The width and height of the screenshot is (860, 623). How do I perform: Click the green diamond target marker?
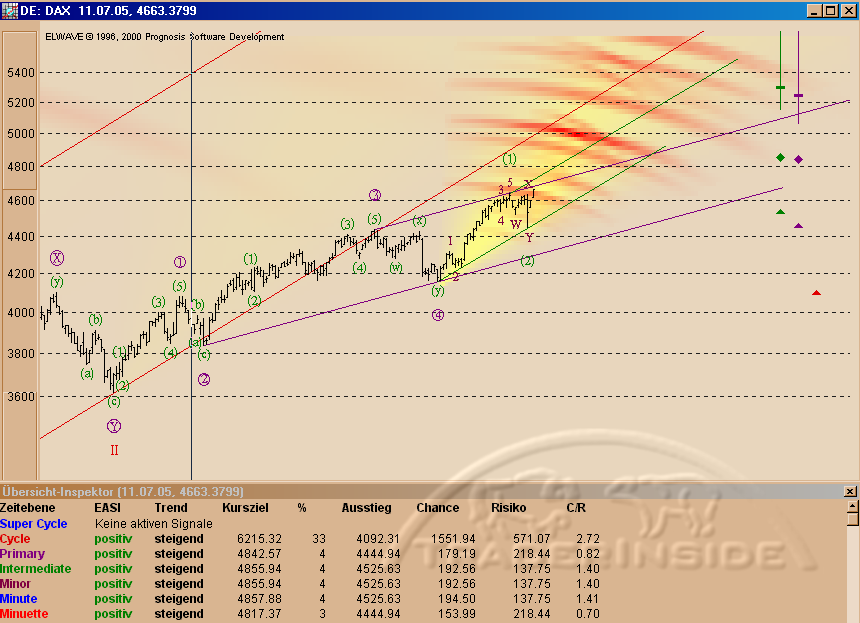780,158
